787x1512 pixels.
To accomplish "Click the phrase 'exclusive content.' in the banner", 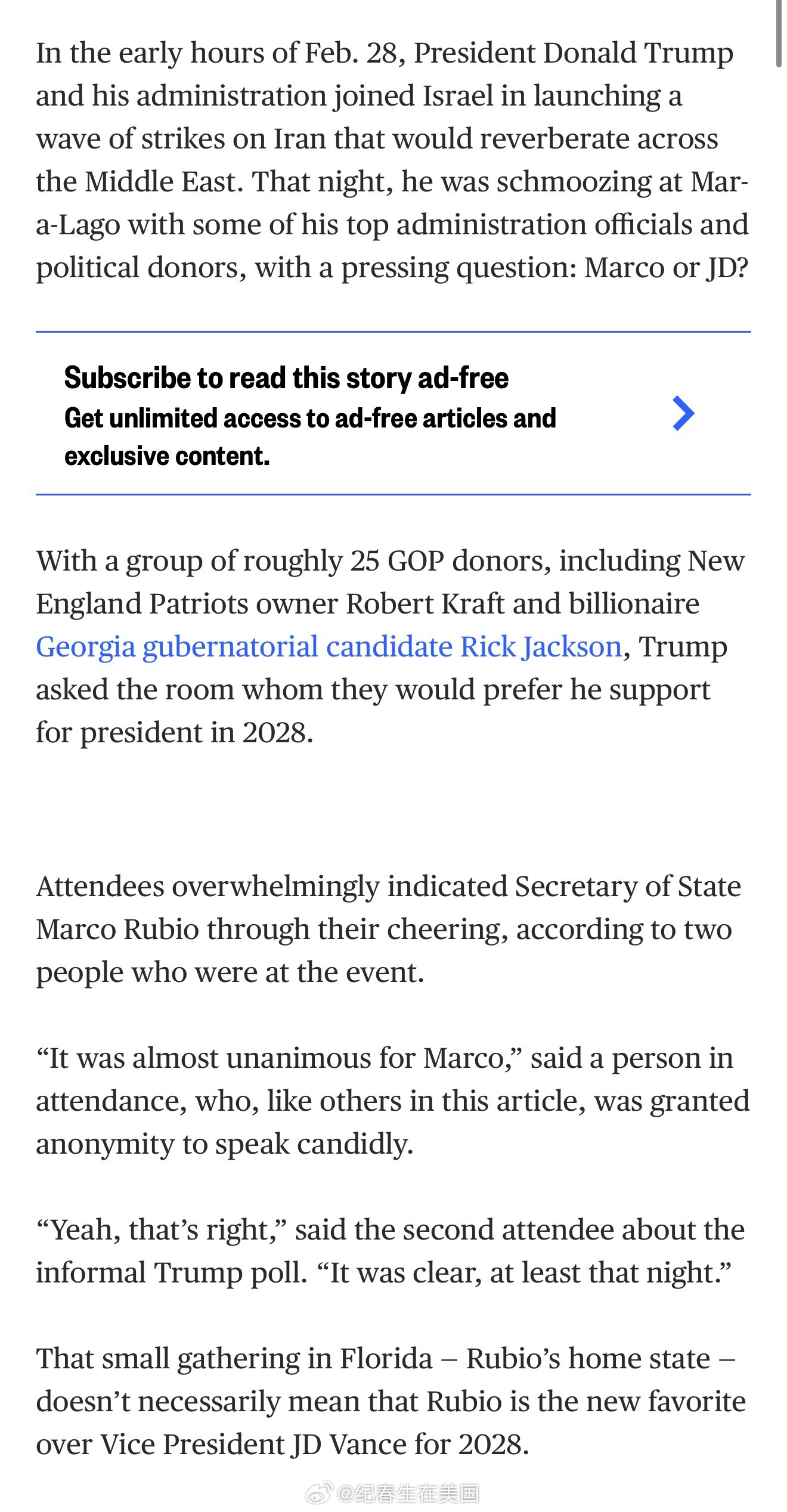I will 167,456.
